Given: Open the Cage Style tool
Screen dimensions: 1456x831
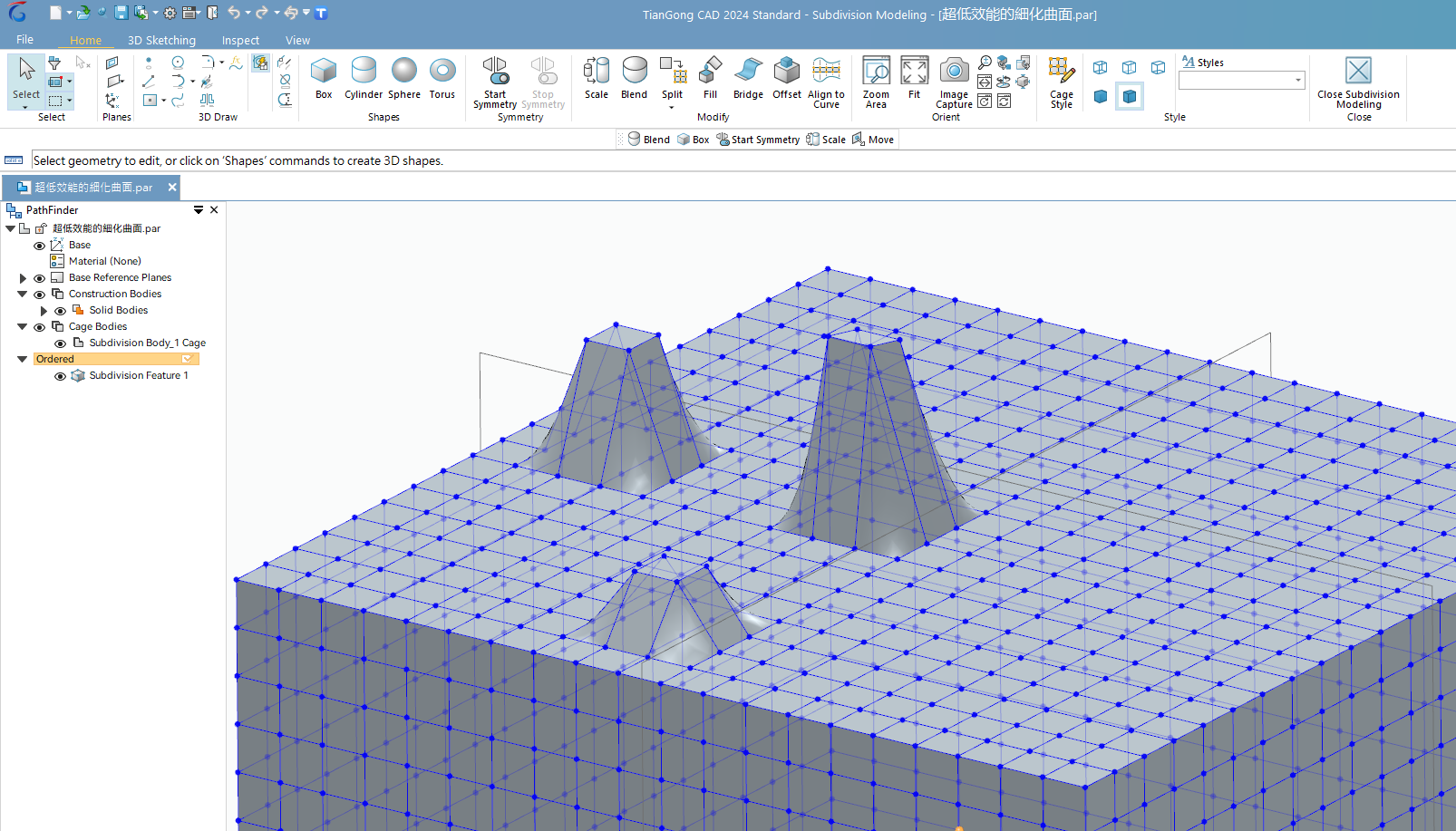Looking at the screenshot, I should coord(1062,82).
